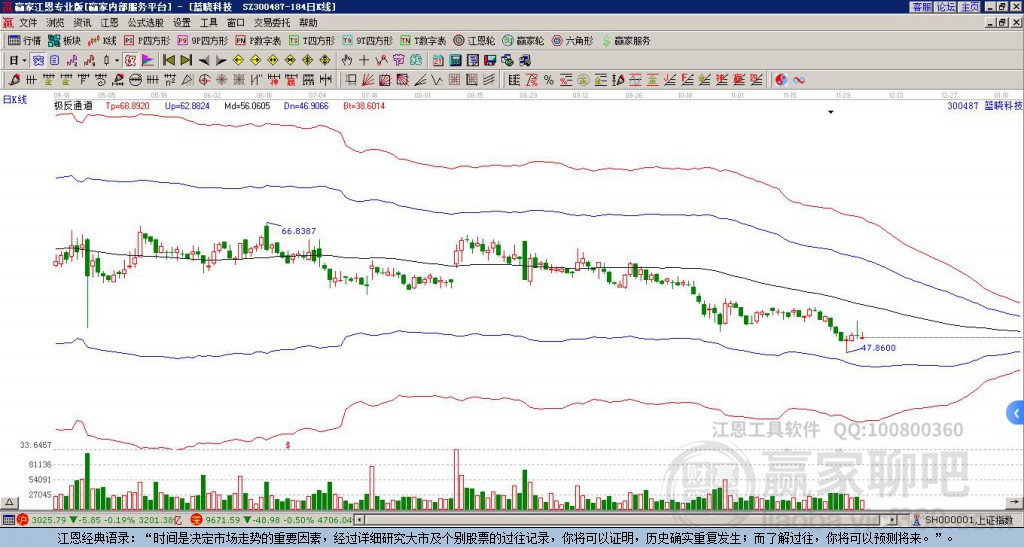Click the 日K线 period label
Viewport: 1024px width, 548px height.
(x=15, y=100)
